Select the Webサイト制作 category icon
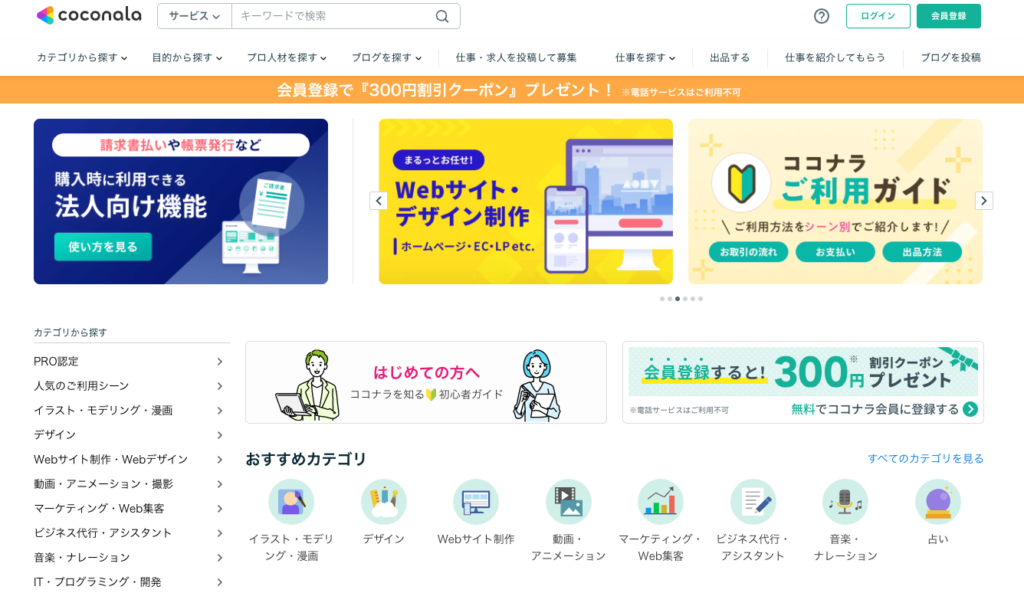The image size is (1024, 593). tap(476, 502)
